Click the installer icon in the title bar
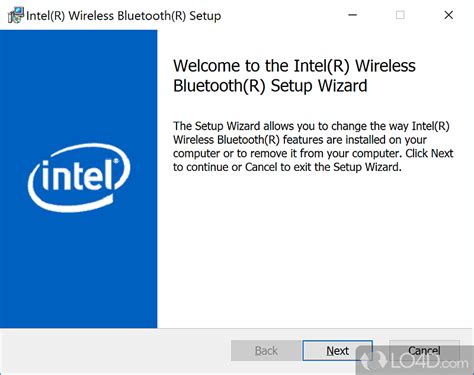 [16, 15]
